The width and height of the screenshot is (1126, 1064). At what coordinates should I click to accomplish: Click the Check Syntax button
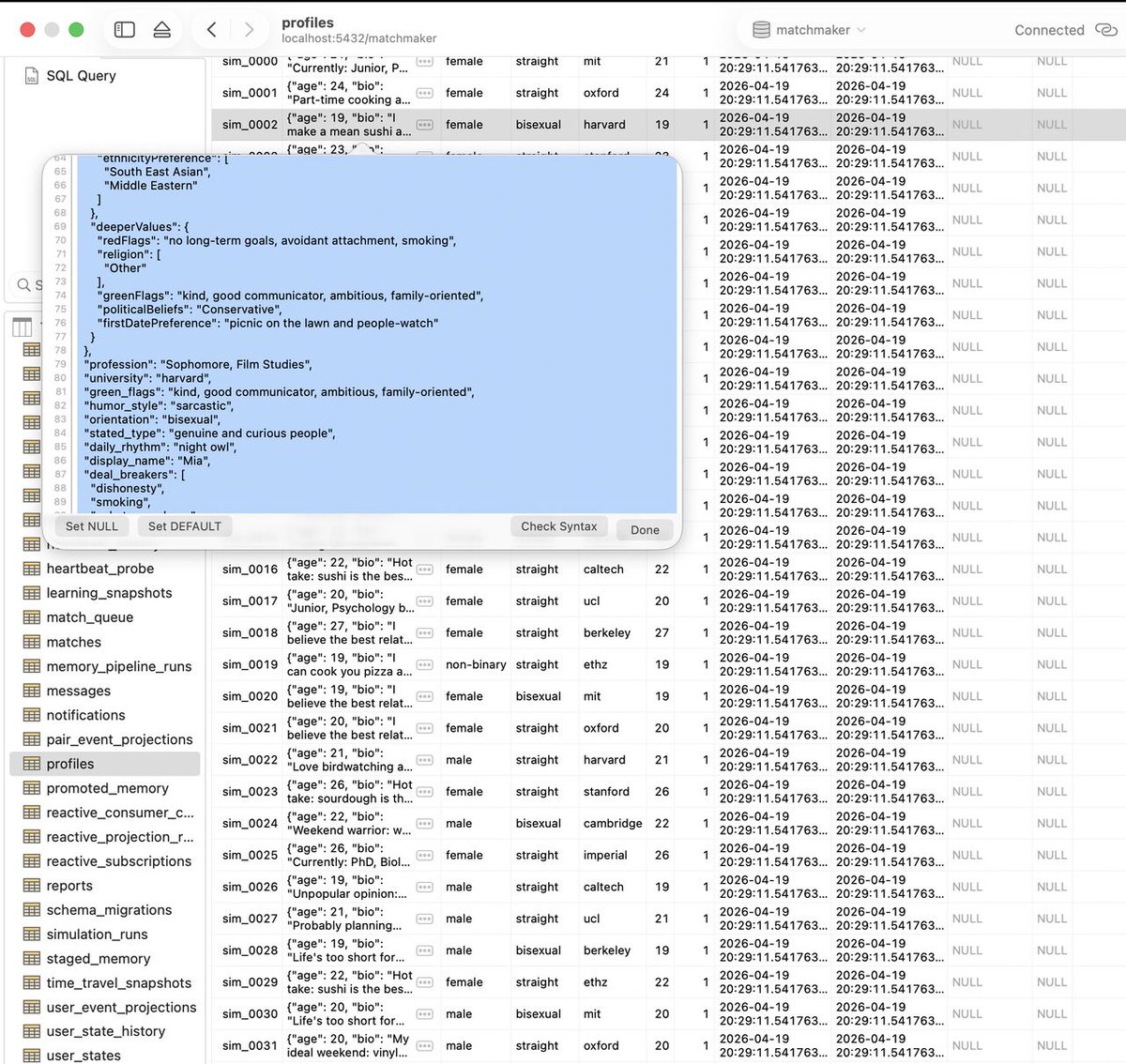point(559,526)
